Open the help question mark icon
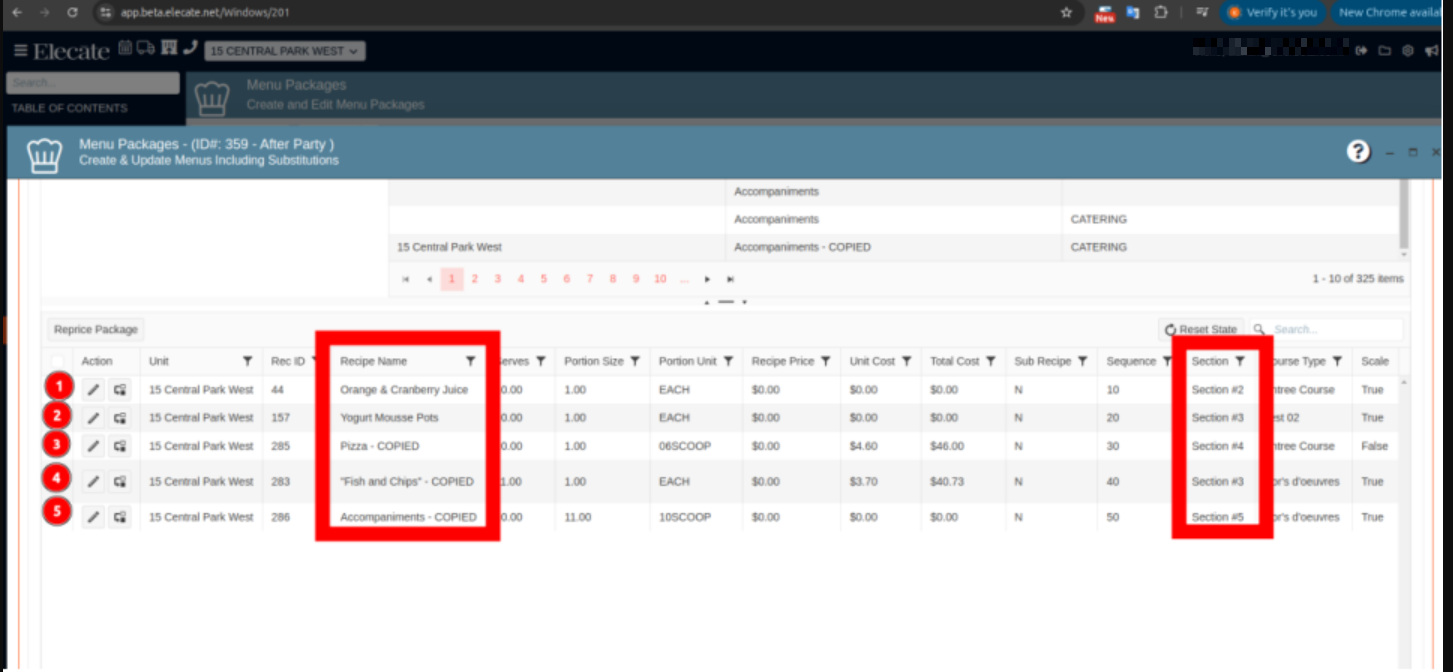The width and height of the screenshot is (1453, 672). point(1357,152)
